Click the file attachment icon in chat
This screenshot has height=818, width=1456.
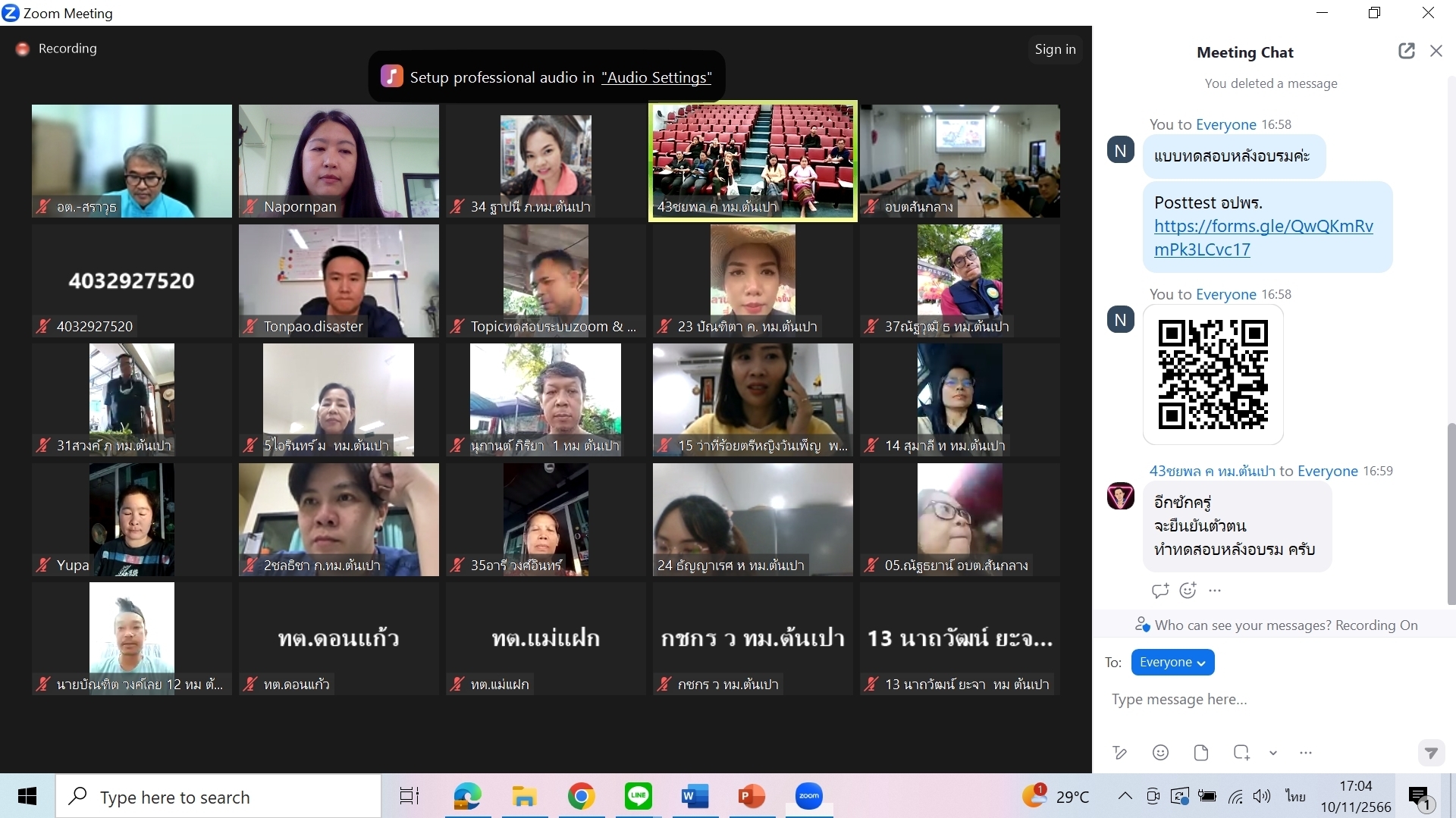[1201, 753]
